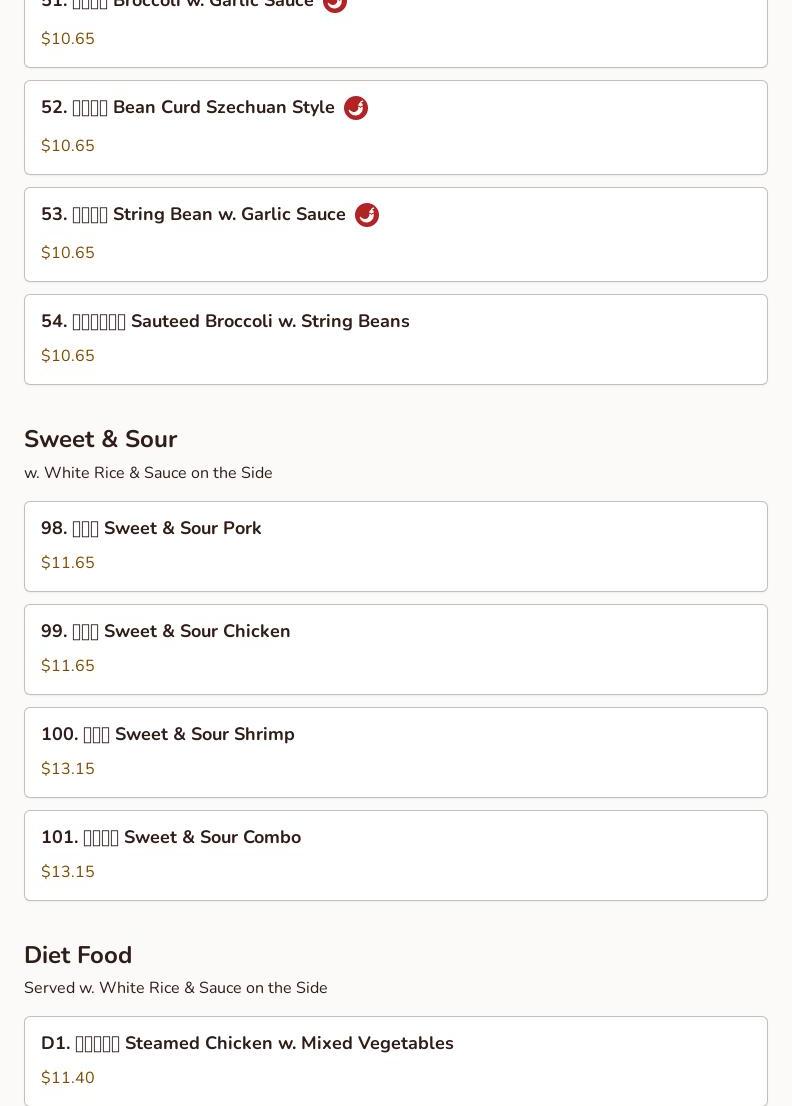Click $10.65 price of Sauteed Broccoli item

pyautogui.click(x=68, y=356)
